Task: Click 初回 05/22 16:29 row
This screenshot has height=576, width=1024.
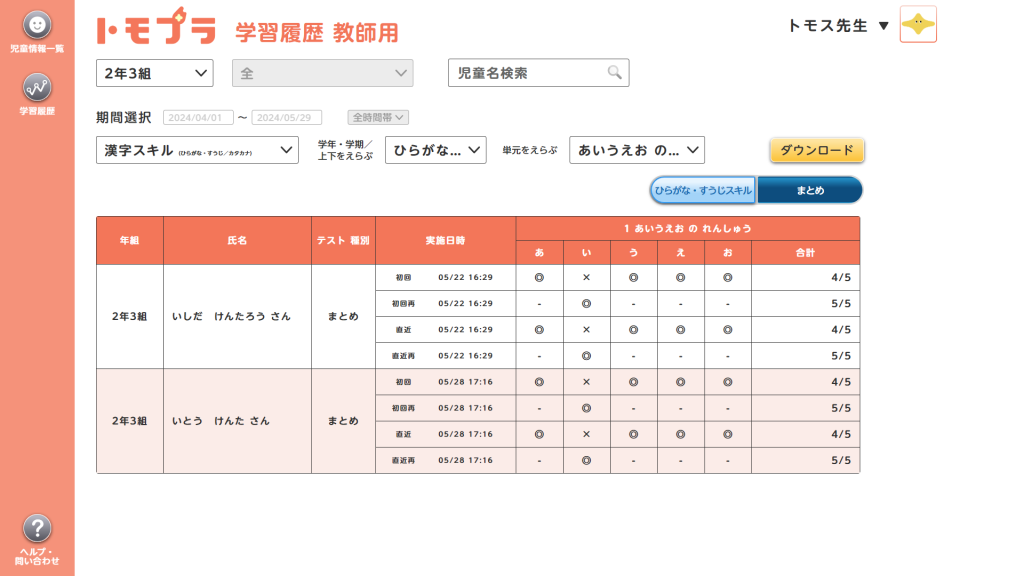Action: point(618,278)
